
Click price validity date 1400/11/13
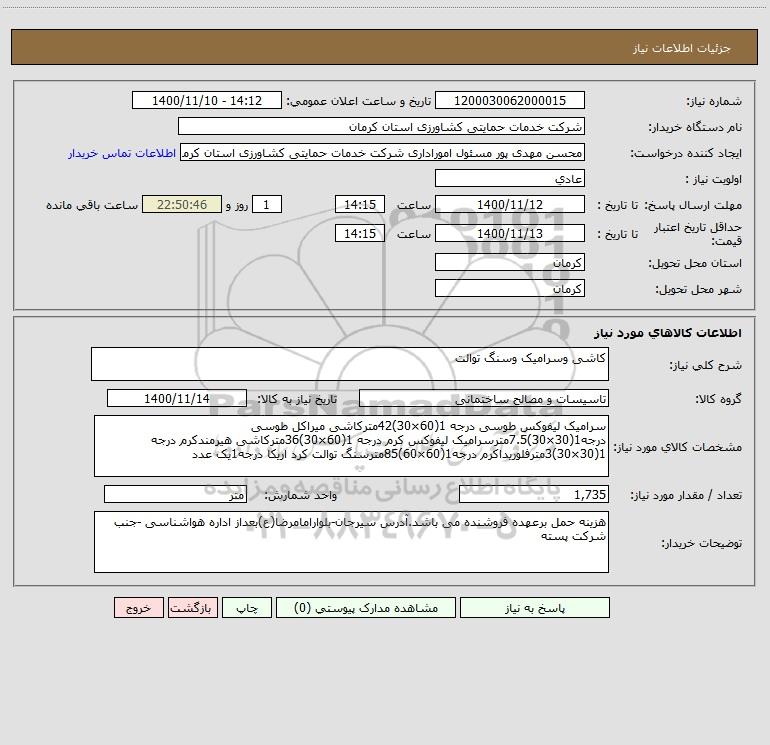tap(510, 233)
